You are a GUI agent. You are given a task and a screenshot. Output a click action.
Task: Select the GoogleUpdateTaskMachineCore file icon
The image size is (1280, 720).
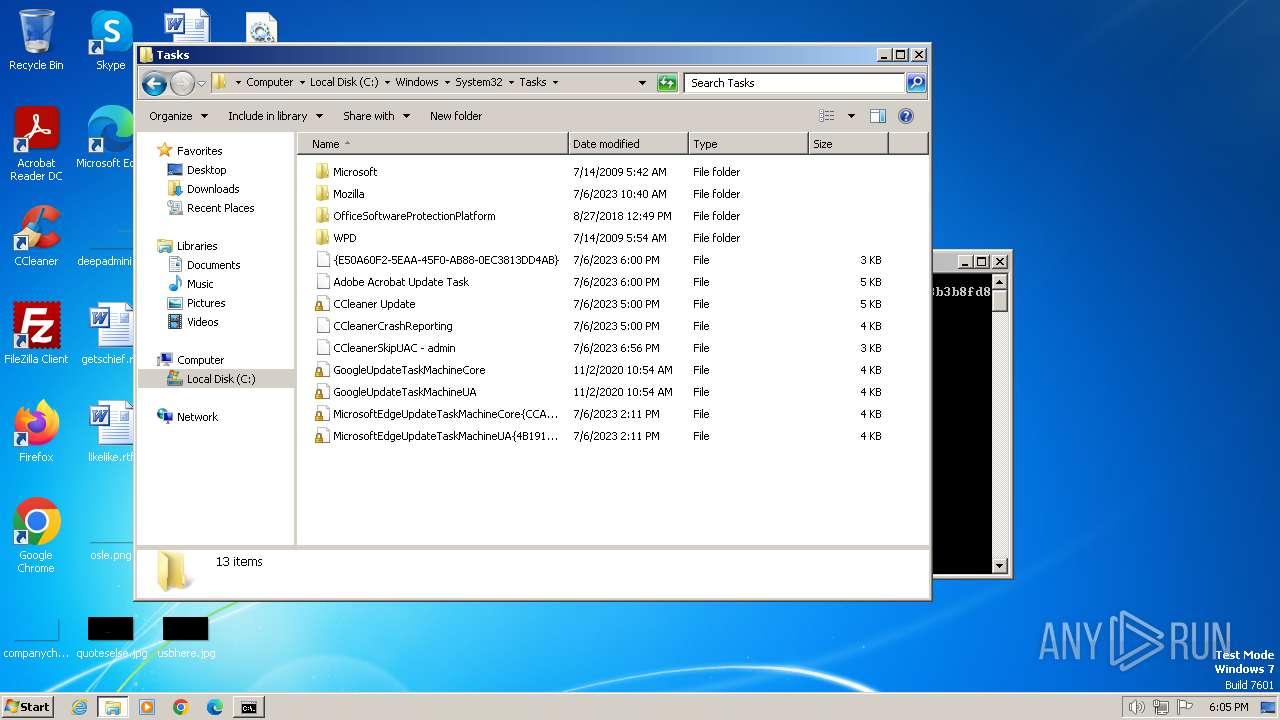[322, 370]
